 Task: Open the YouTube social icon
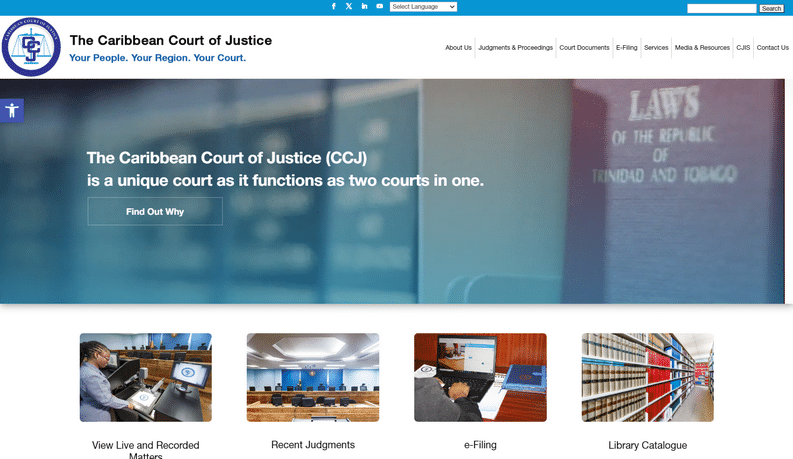379,7
